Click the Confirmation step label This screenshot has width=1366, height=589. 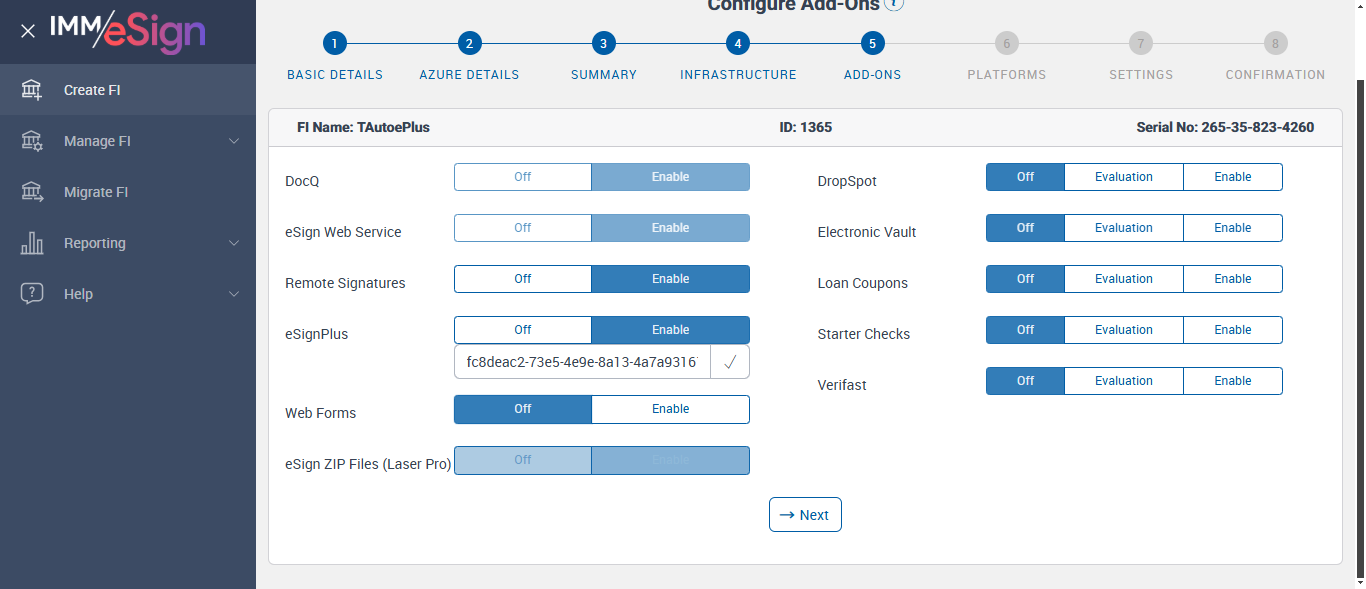[1275, 75]
